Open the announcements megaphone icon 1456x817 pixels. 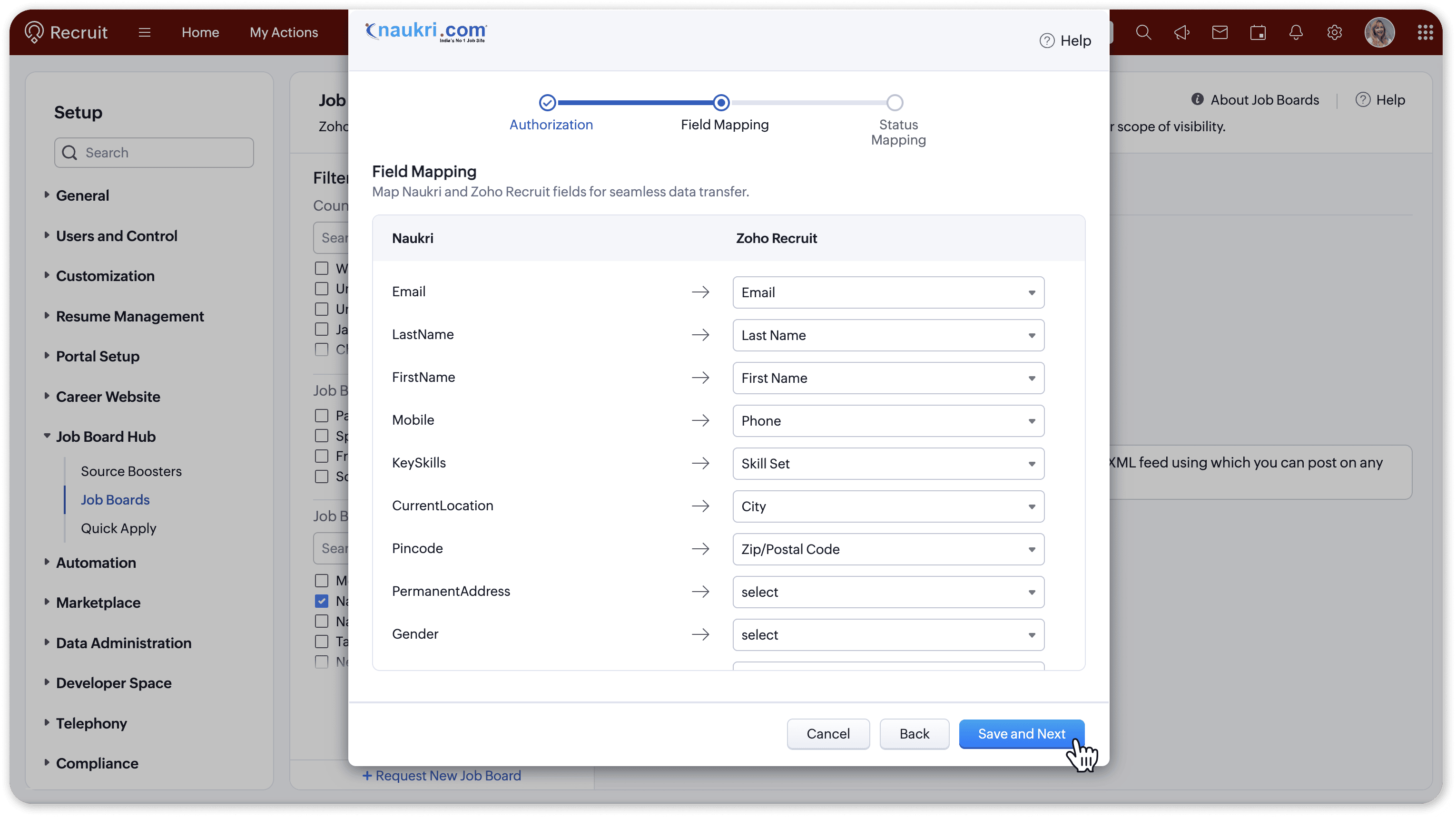pos(1181,33)
